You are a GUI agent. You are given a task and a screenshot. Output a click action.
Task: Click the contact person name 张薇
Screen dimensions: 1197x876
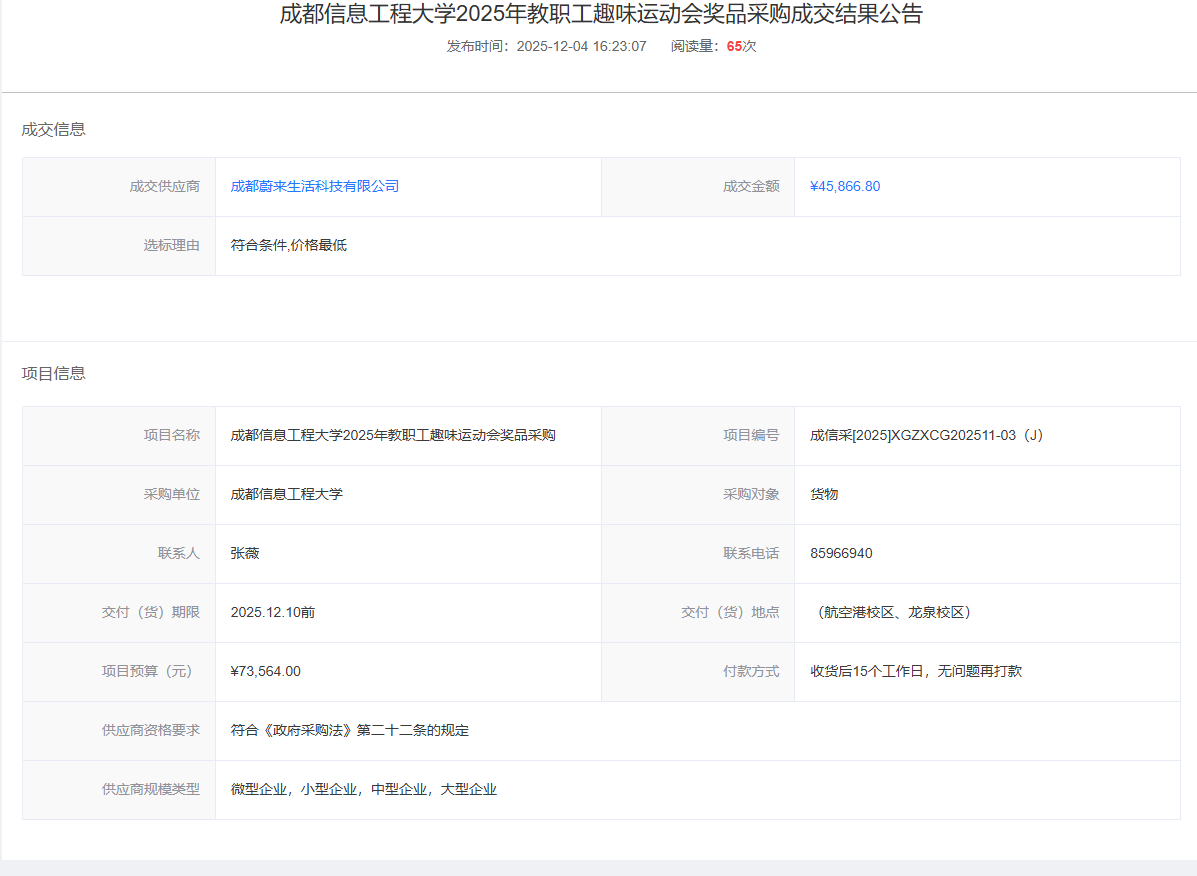click(x=245, y=553)
